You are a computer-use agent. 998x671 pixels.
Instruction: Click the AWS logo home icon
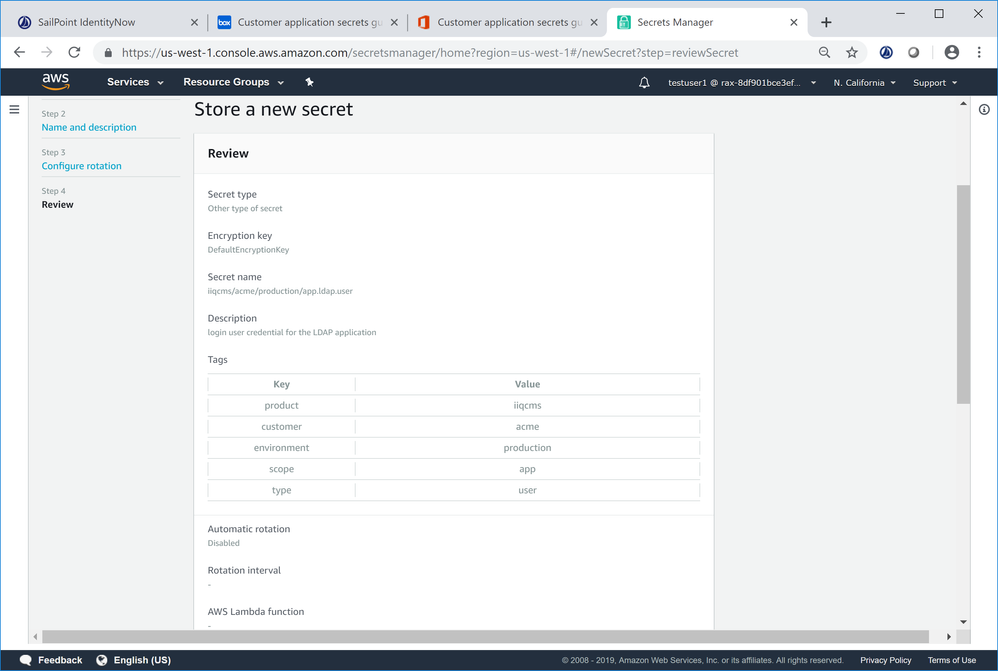pyautogui.click(x=56, y=82)
